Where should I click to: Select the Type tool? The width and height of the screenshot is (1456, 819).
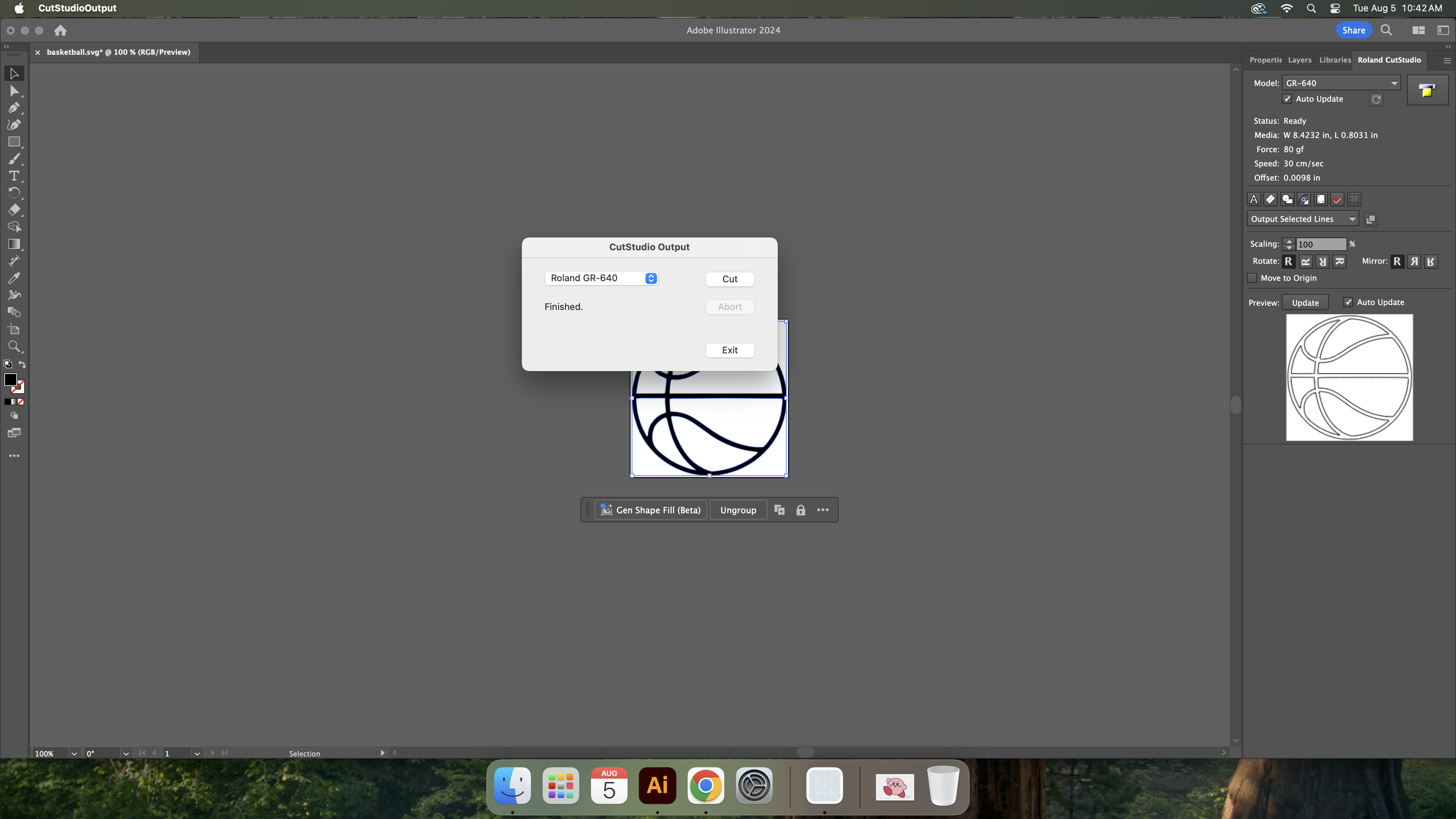pyautogui.click(x=14, y=176)
